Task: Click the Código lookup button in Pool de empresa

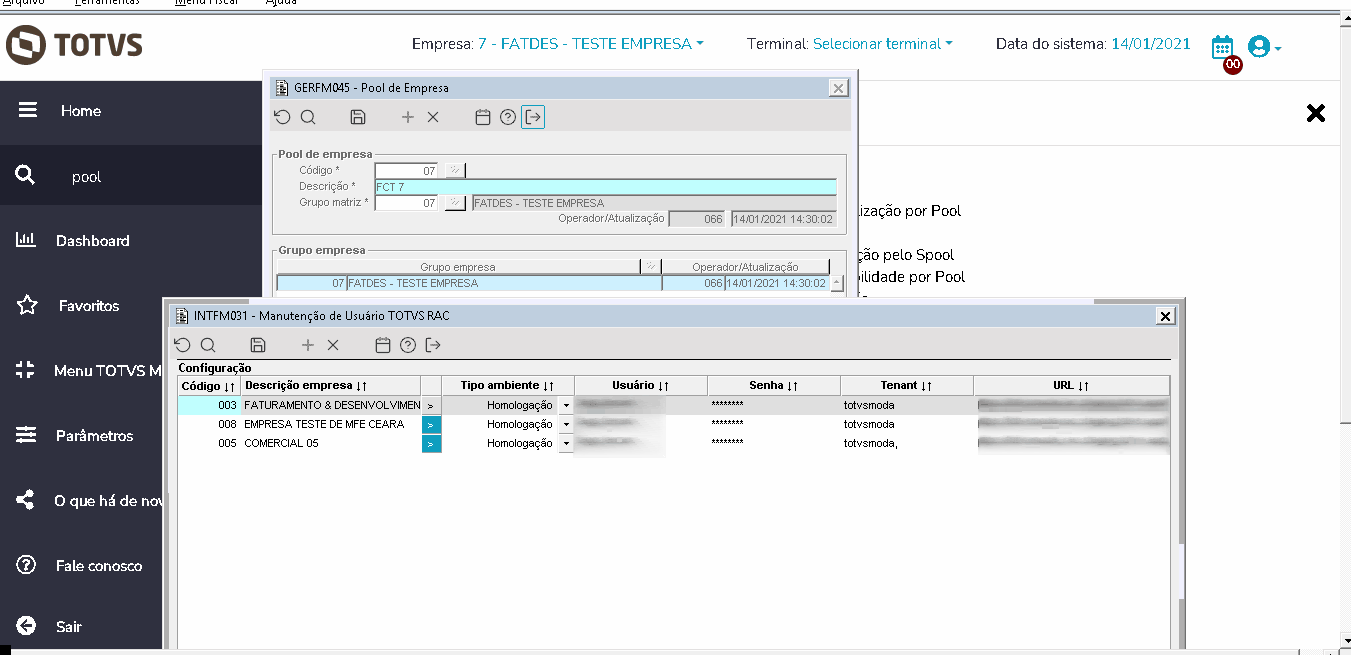Action: click(455, 171)
